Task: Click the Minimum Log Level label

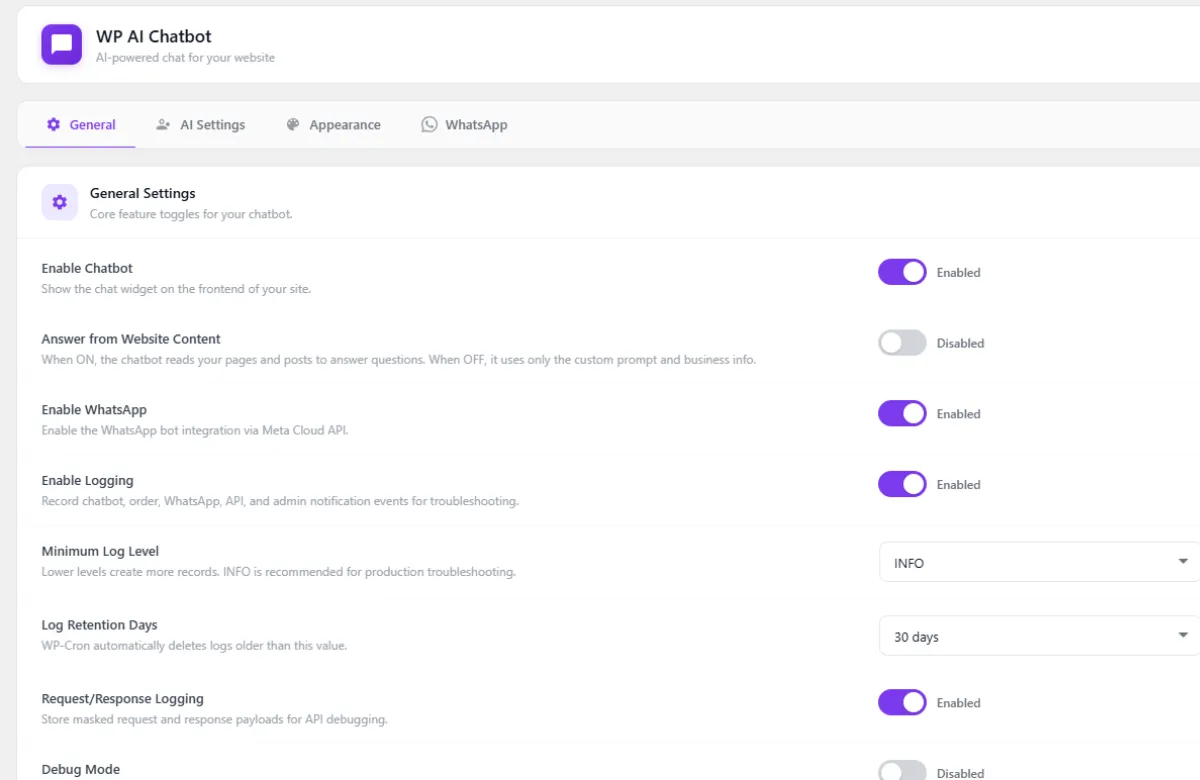Action: [100, 551]
